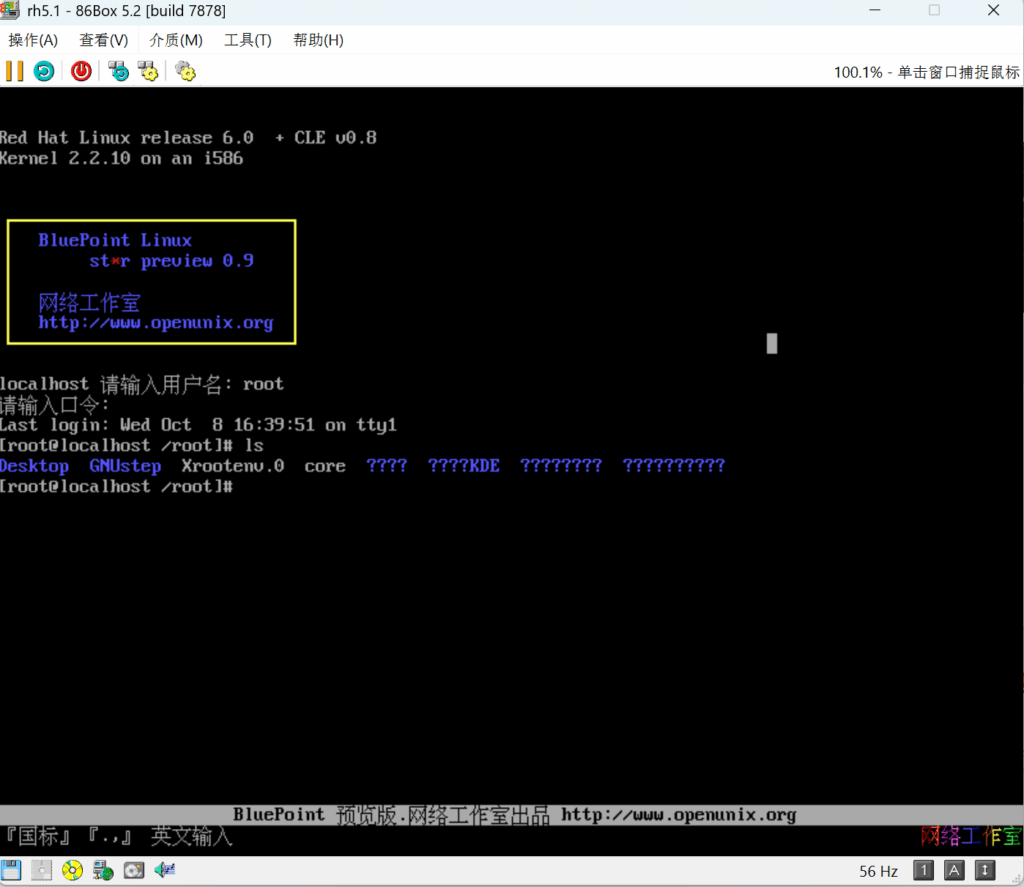
Task: Click the orange Pause emulation icon
Action: [x=14, y=71]
